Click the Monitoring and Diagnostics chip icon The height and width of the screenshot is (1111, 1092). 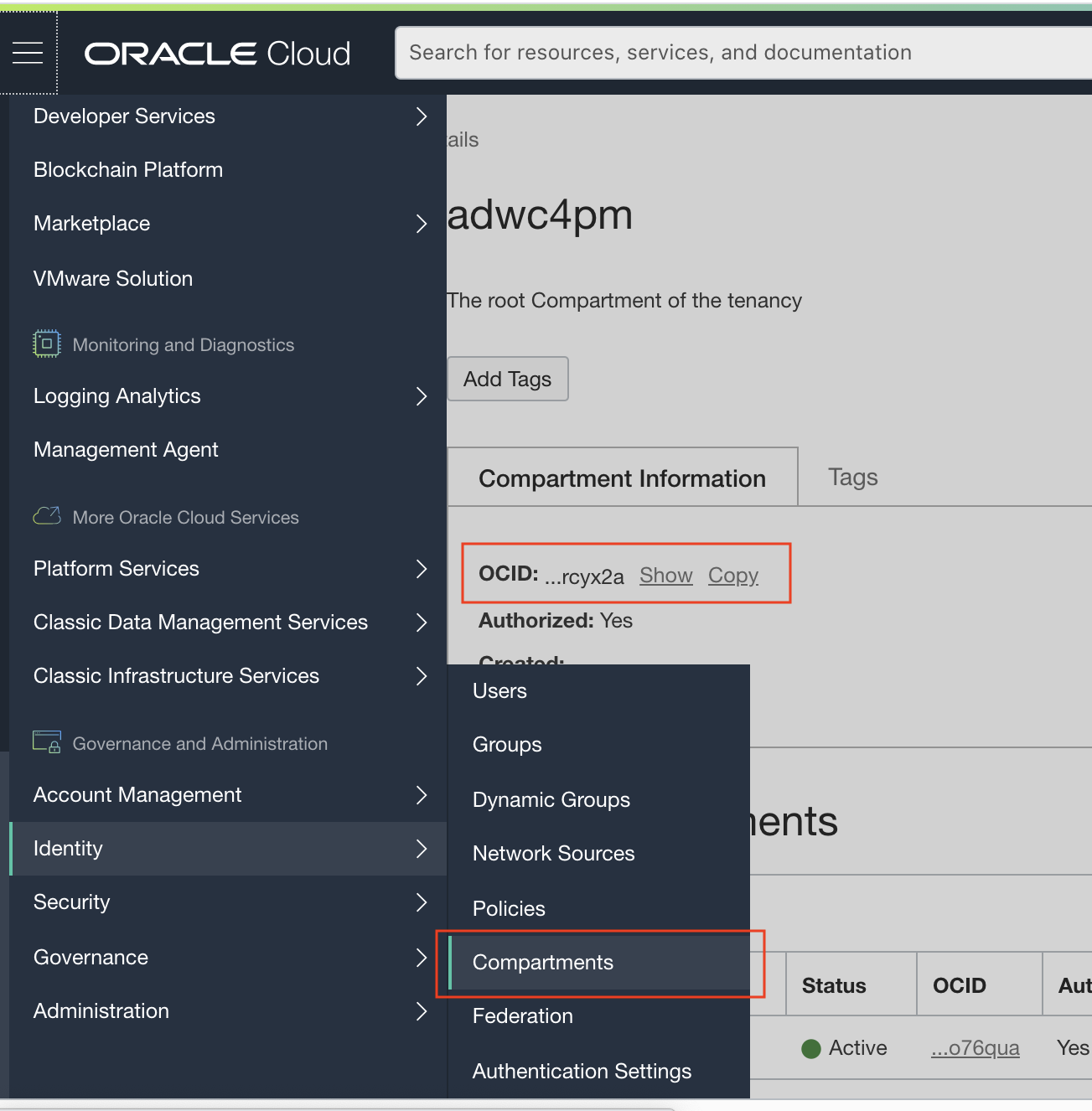(x=47, y=344)
